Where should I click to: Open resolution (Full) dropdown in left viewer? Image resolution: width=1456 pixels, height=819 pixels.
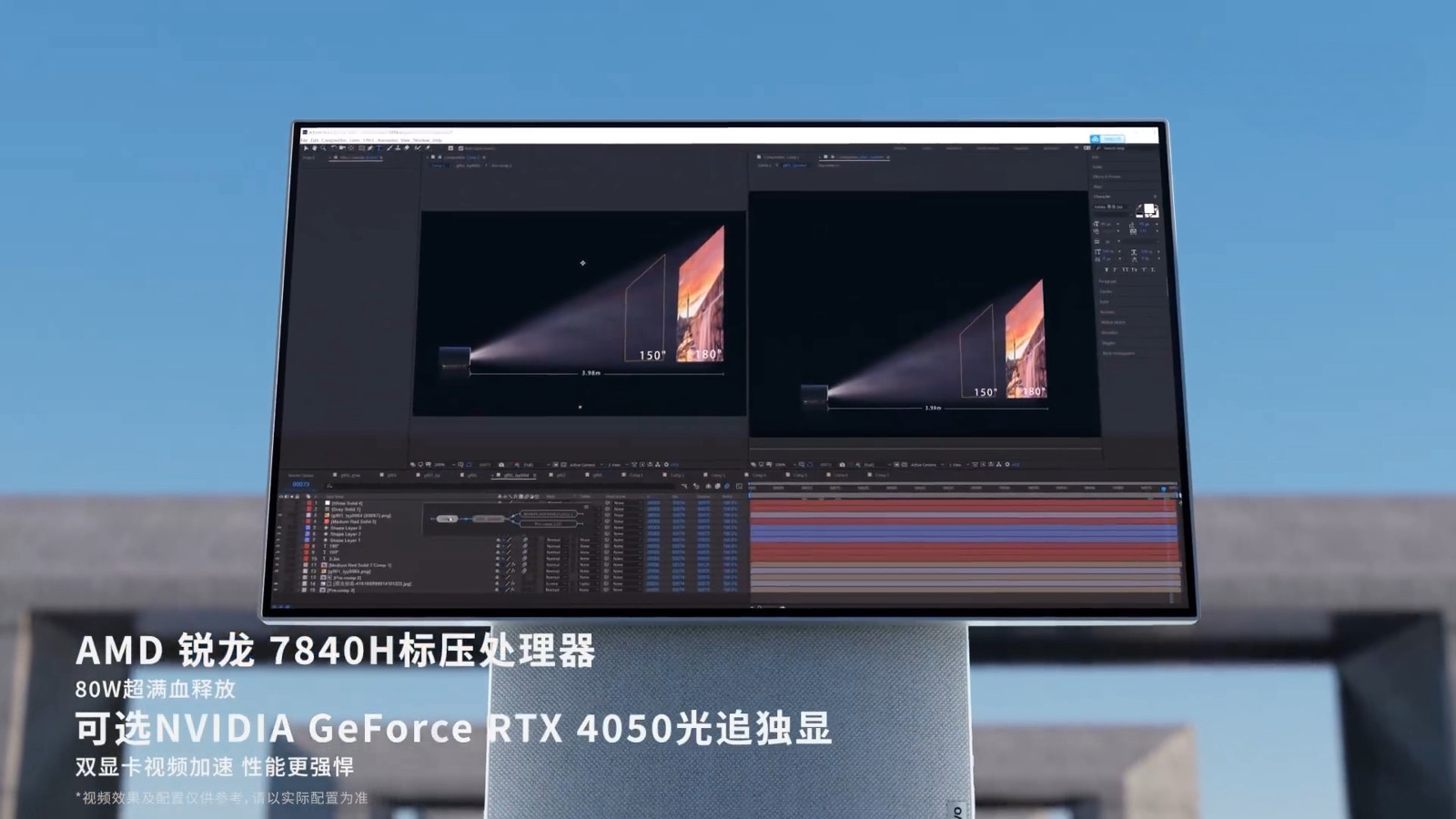click(x=535, y=465)
